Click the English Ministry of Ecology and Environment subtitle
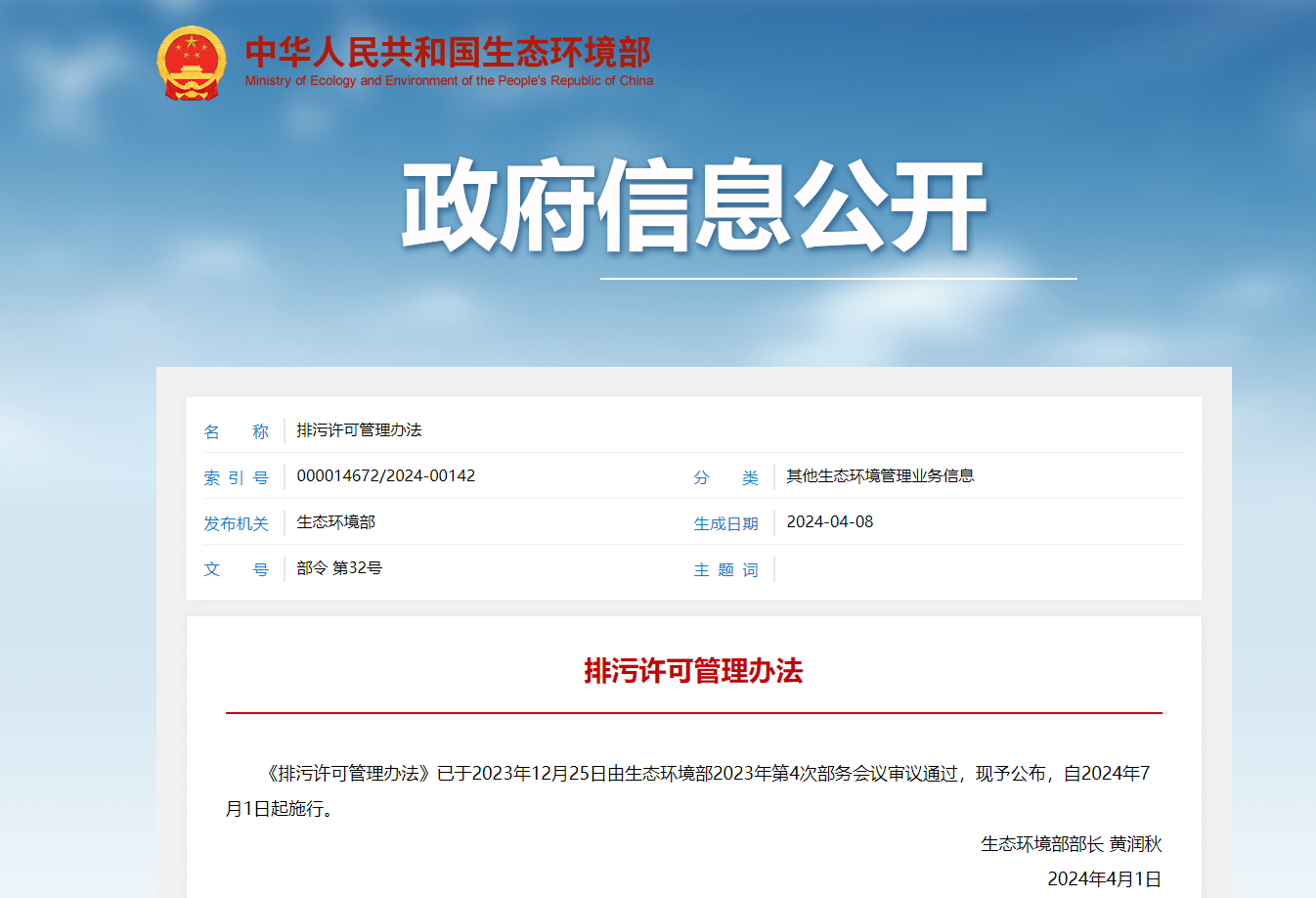Image resolution: width=1316 pixels, height=898 pixels. pyautogui.click(x=449, y=81)
